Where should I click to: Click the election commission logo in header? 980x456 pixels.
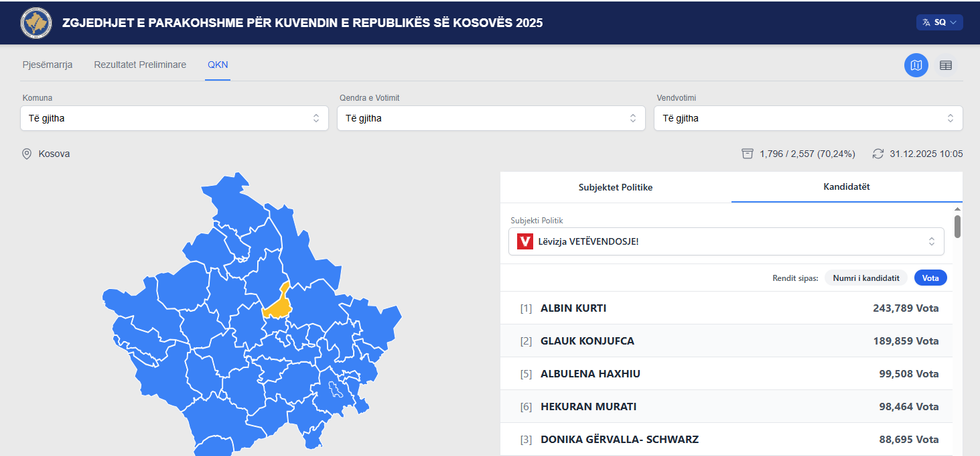click(x=36, y=22)
